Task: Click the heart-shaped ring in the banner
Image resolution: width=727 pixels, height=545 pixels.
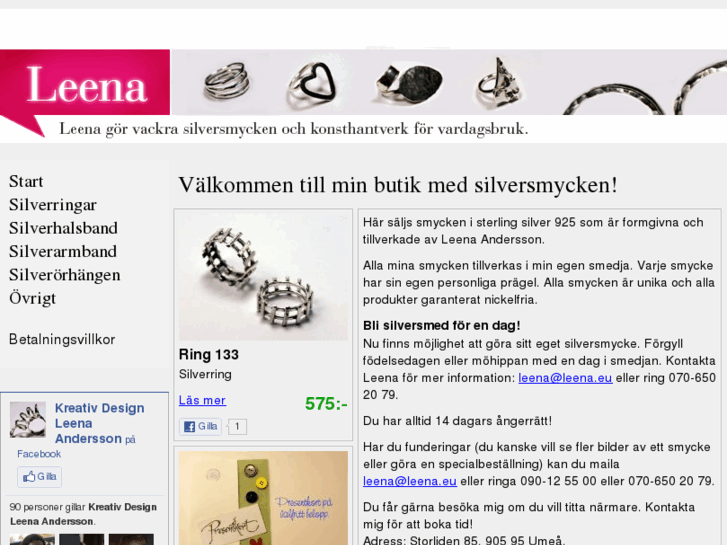Action: click(x=311, y=84)
